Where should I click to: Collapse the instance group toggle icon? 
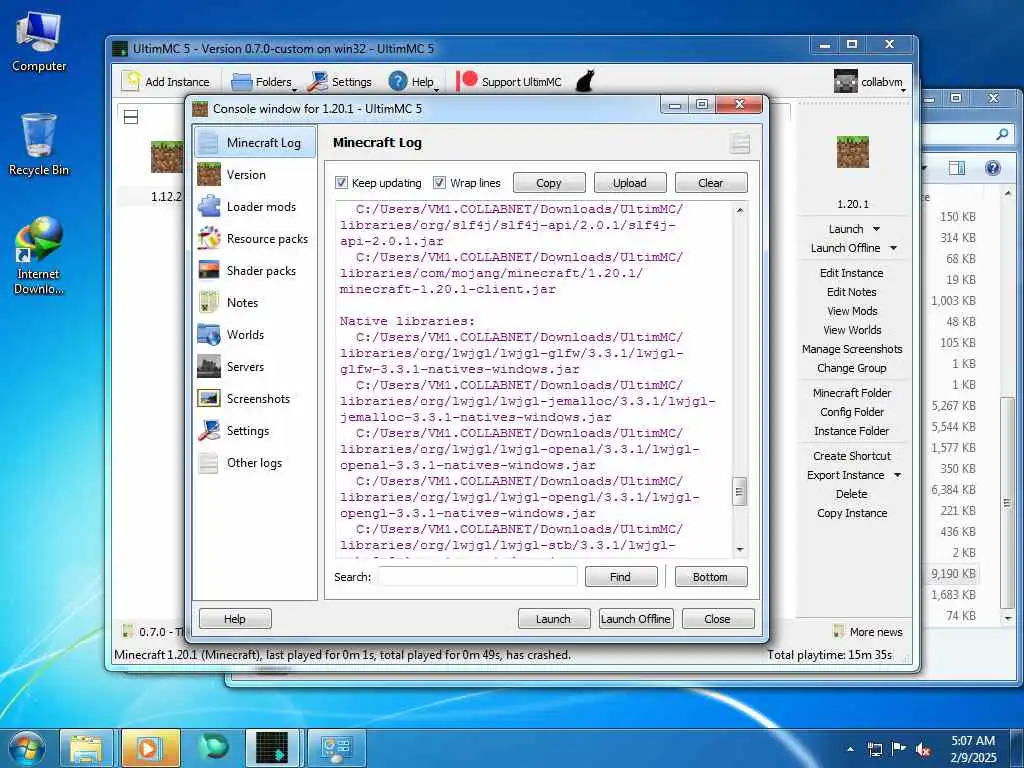pyautogui.click(x=131, y=117)
